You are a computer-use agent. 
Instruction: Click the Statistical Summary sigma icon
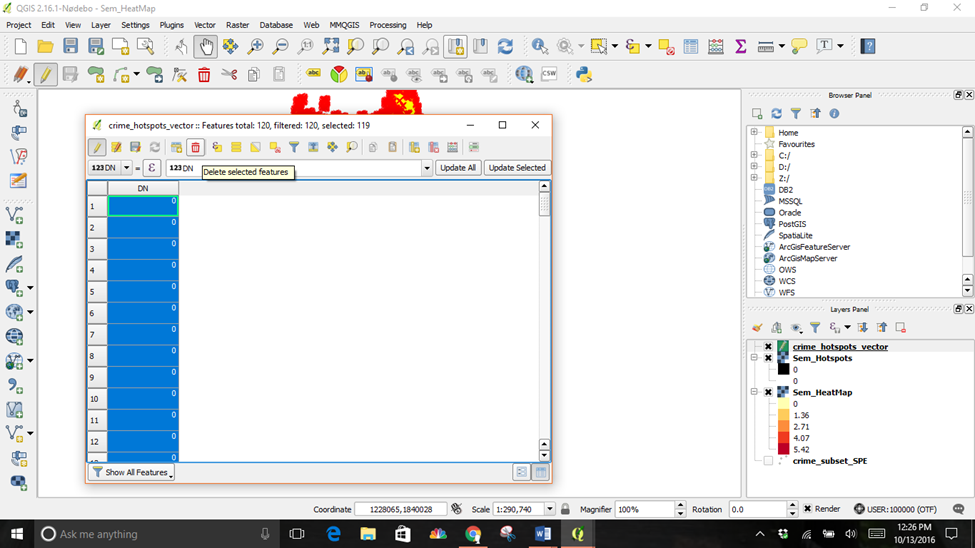[741, 46]
